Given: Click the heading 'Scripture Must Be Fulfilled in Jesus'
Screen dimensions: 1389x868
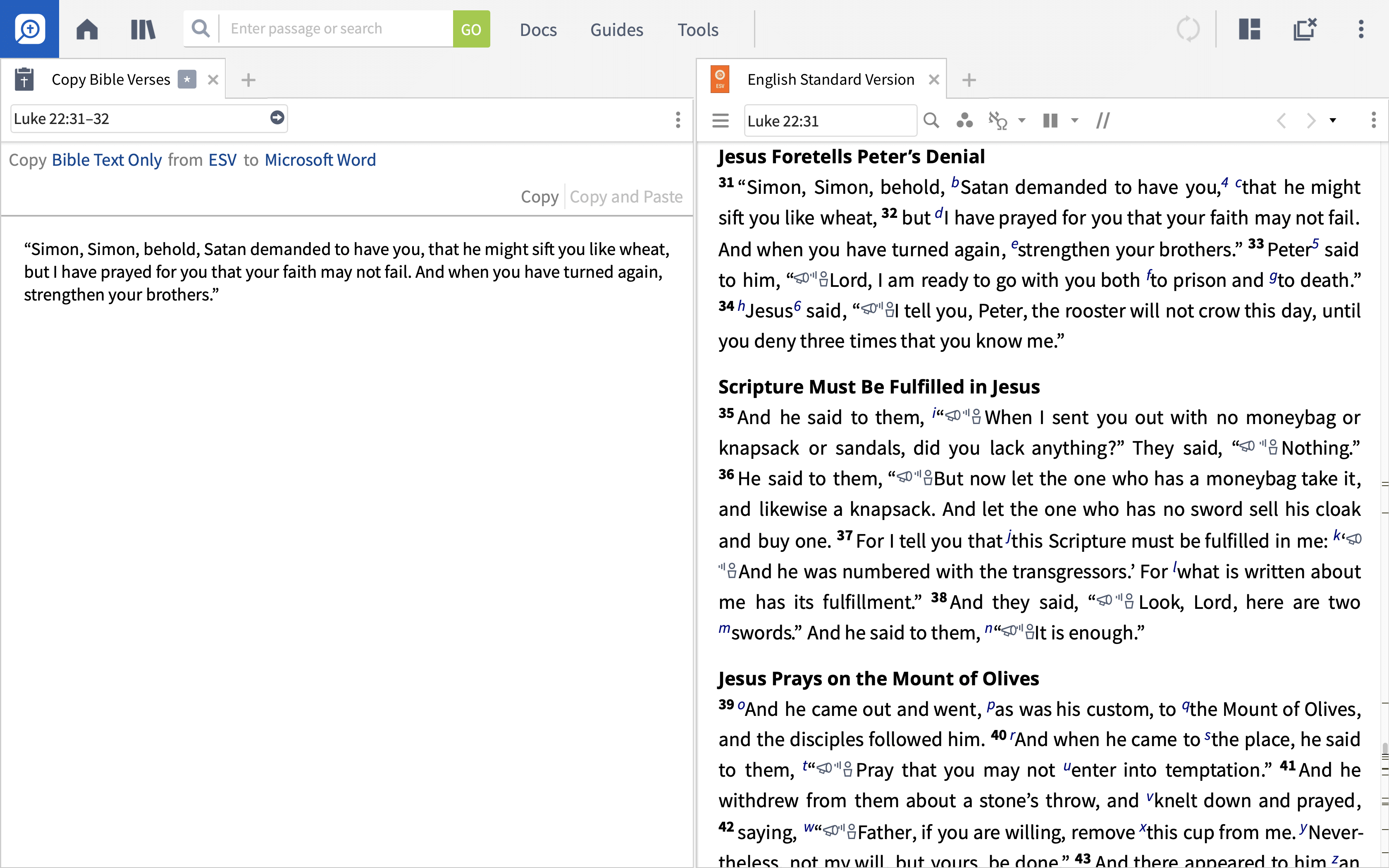Looking at the screenshot, I should pyautogui.click(x=879, y=386).
